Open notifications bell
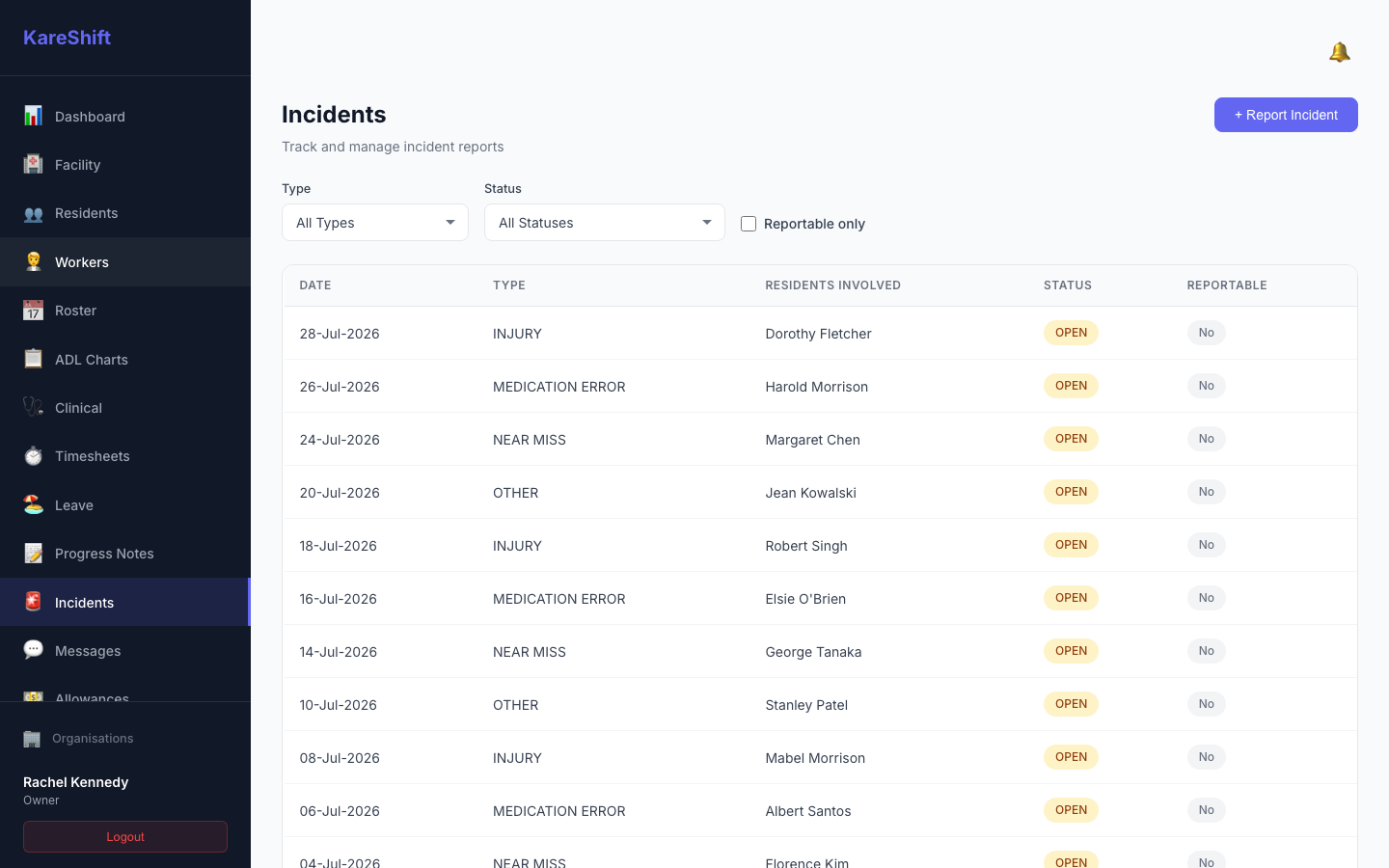Image resolution: width=1389 pixels, height=868 pixels. [1339, 52]
